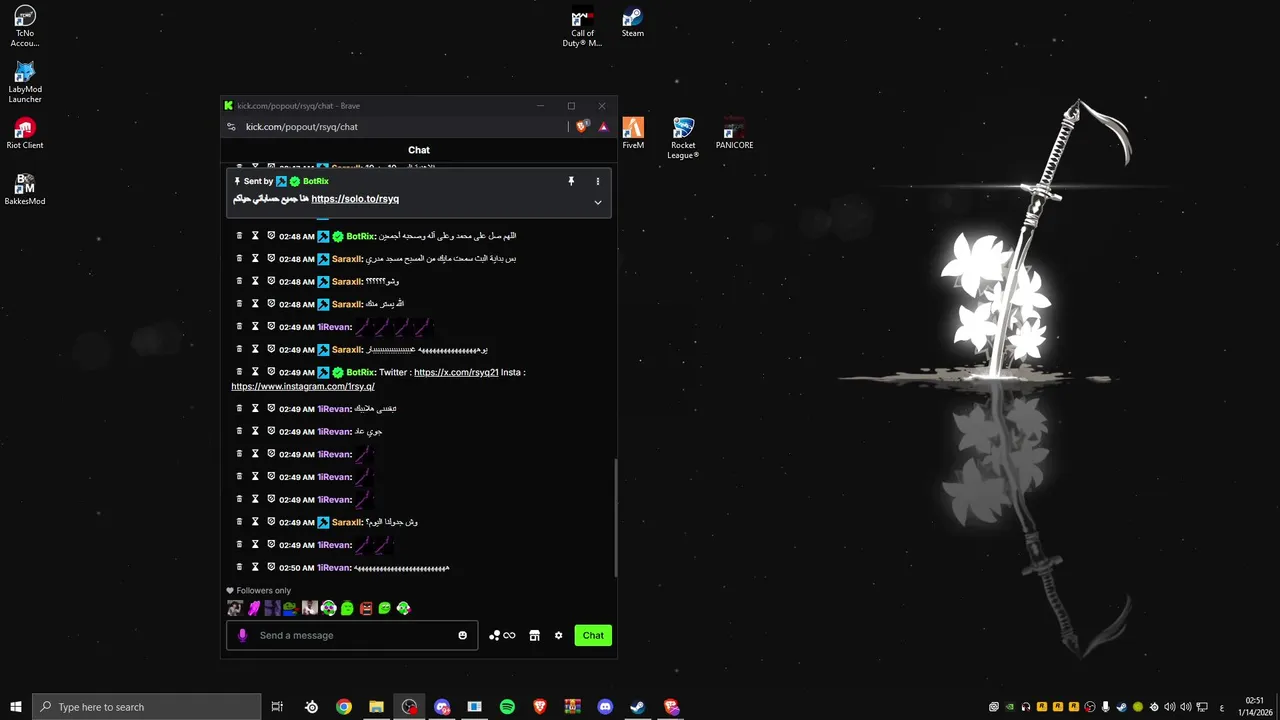Open Google Chrome from taskbar
This screenshot has height=720, width=1280.
344,707
